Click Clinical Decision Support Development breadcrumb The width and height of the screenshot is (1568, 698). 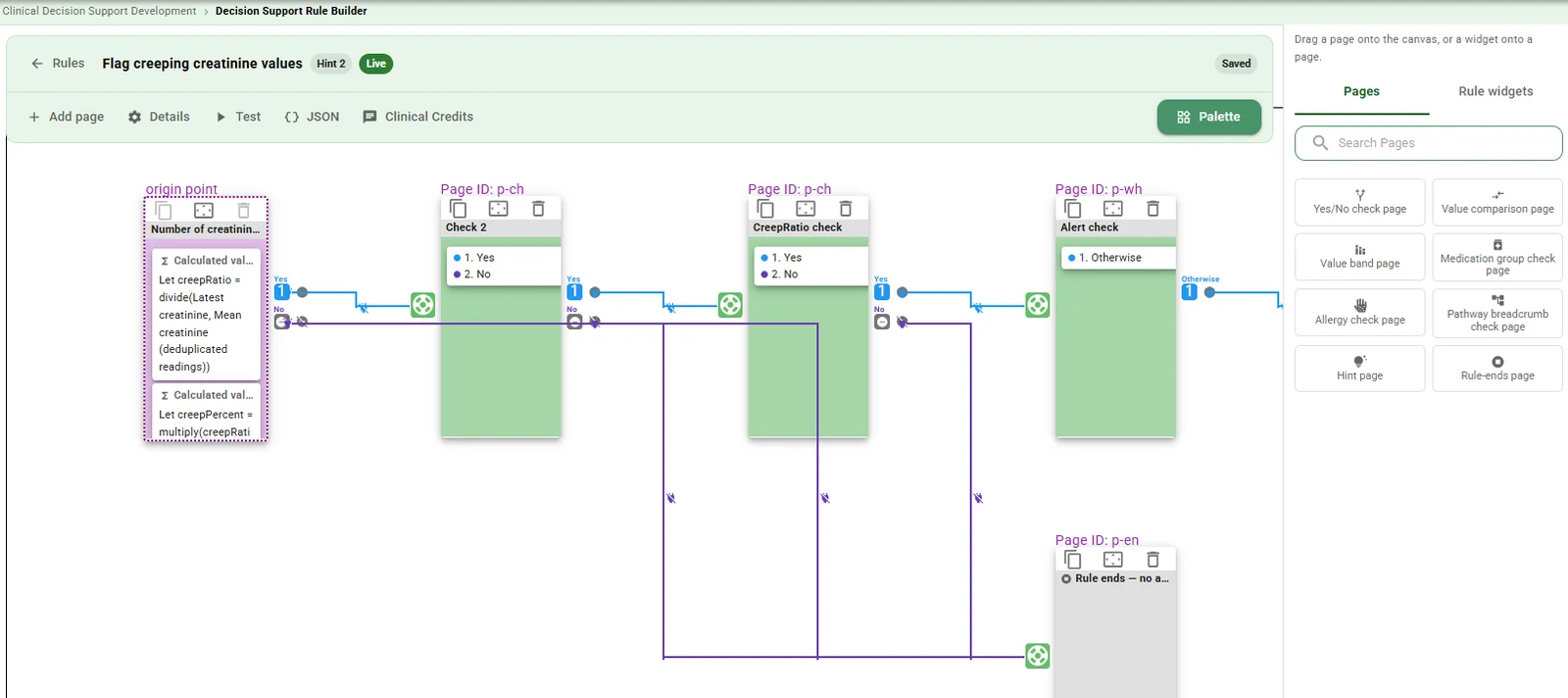pos(99,11)
